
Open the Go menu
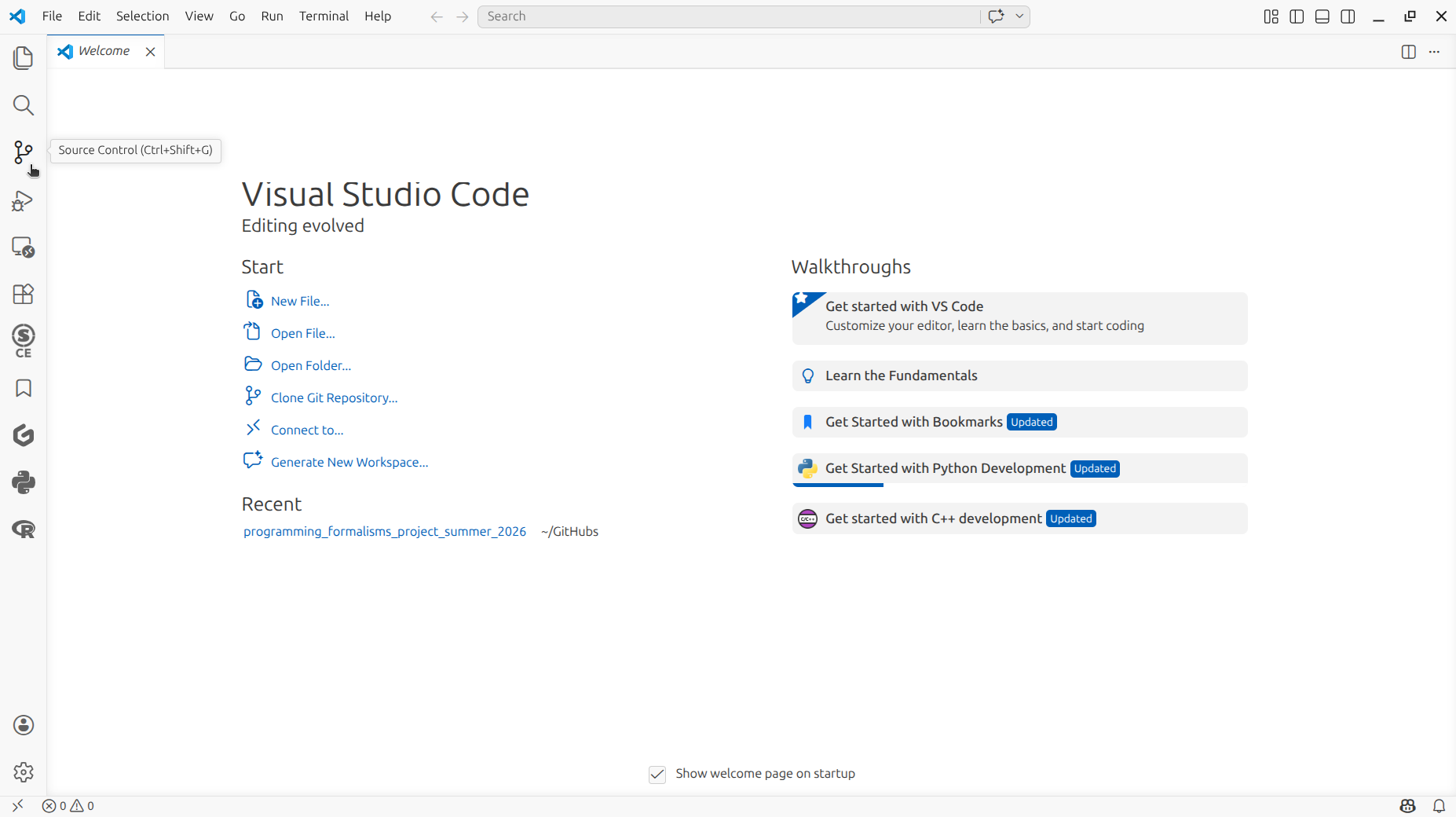click(x=237, y=16)
